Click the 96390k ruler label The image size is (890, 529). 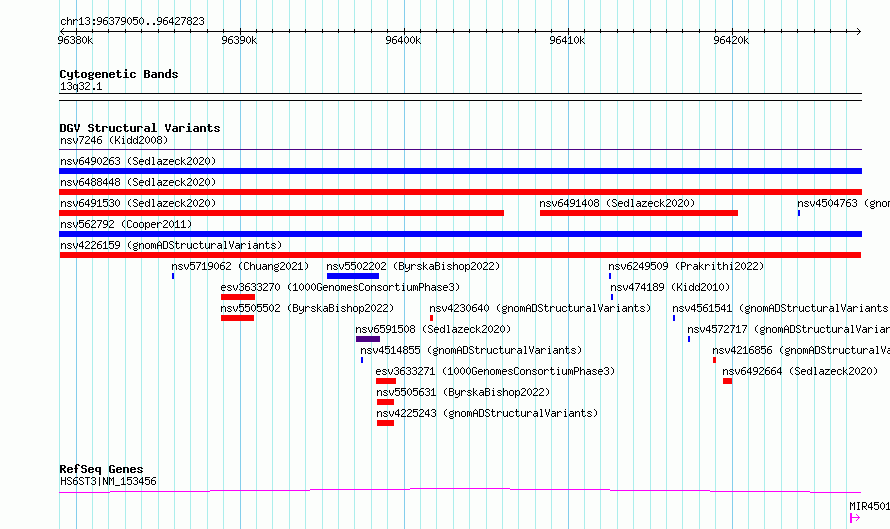coord(239,40)
